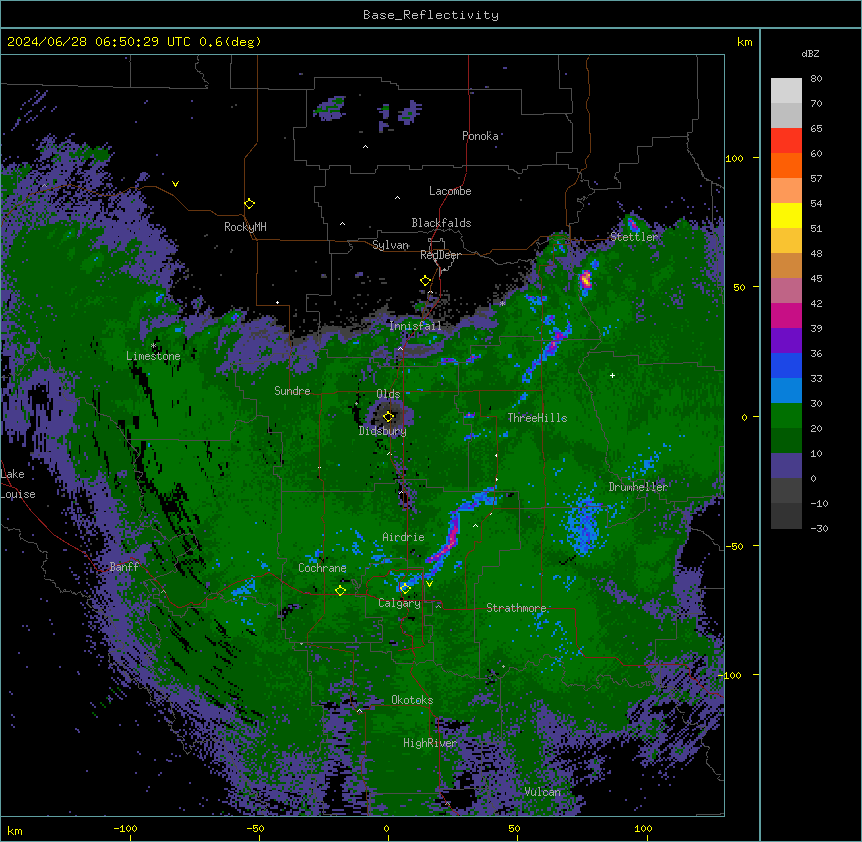Select the RedDeer city label
862x842 pixels.
click(440, 255)
